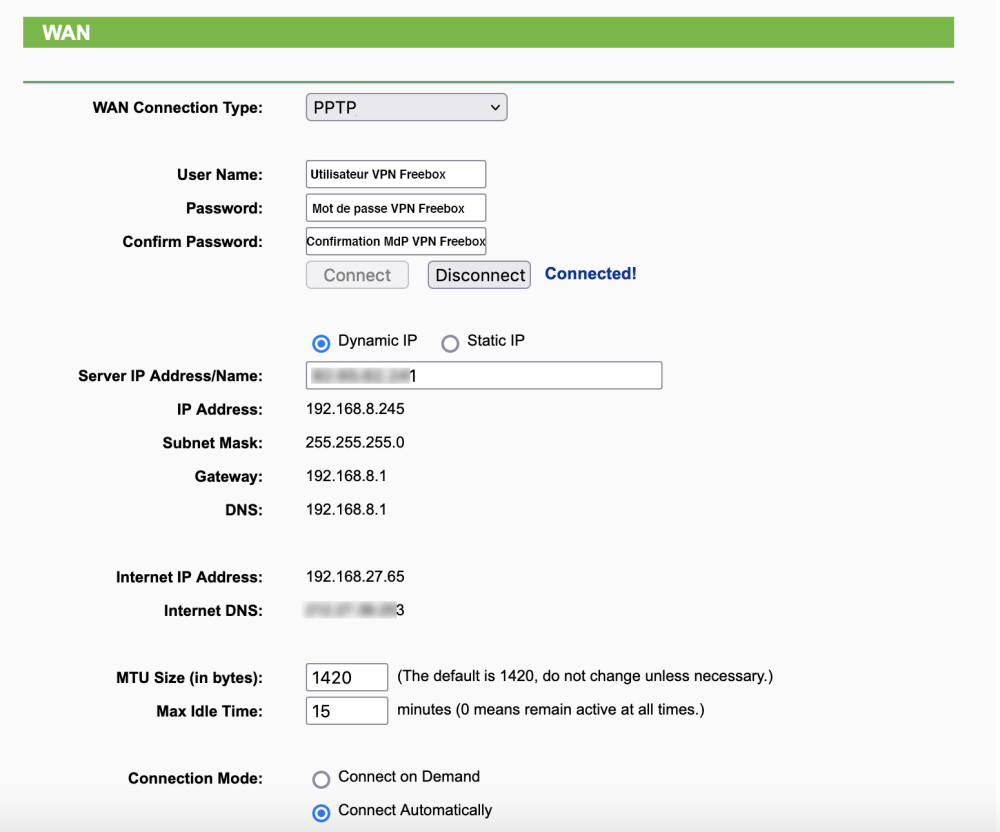Select the Dynamic IP radio button
The width and height of the screenshot is (1000, 832).
[321, 343]
